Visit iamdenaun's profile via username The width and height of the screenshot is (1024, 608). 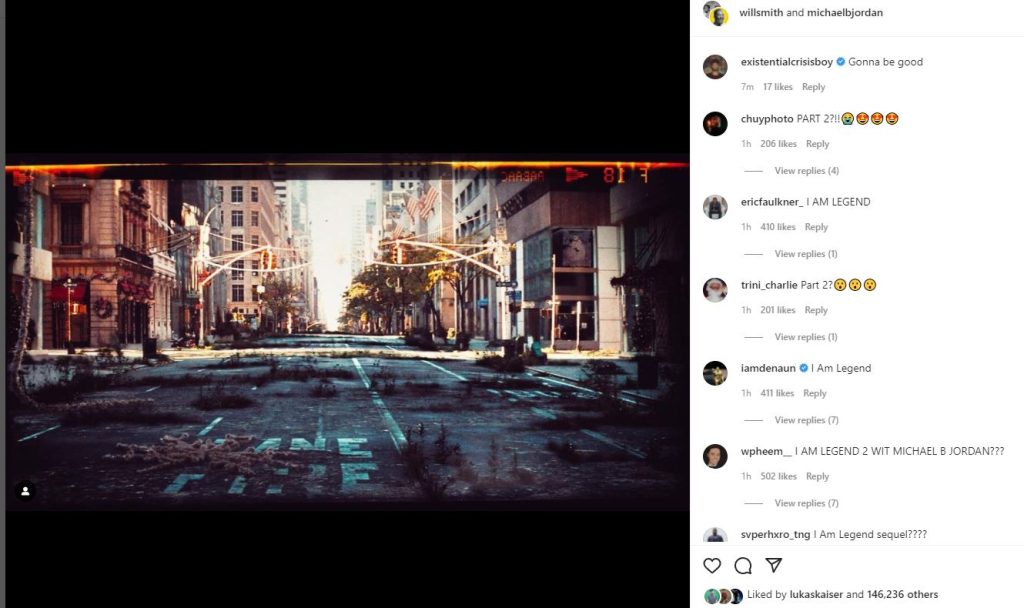(x=768, y=368)
